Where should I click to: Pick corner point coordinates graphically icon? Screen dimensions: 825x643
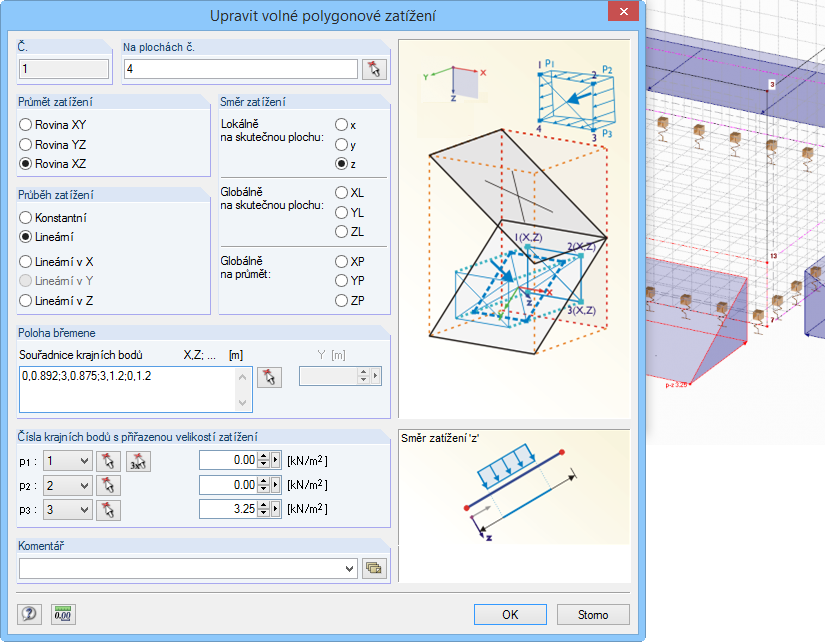(269, 377)
